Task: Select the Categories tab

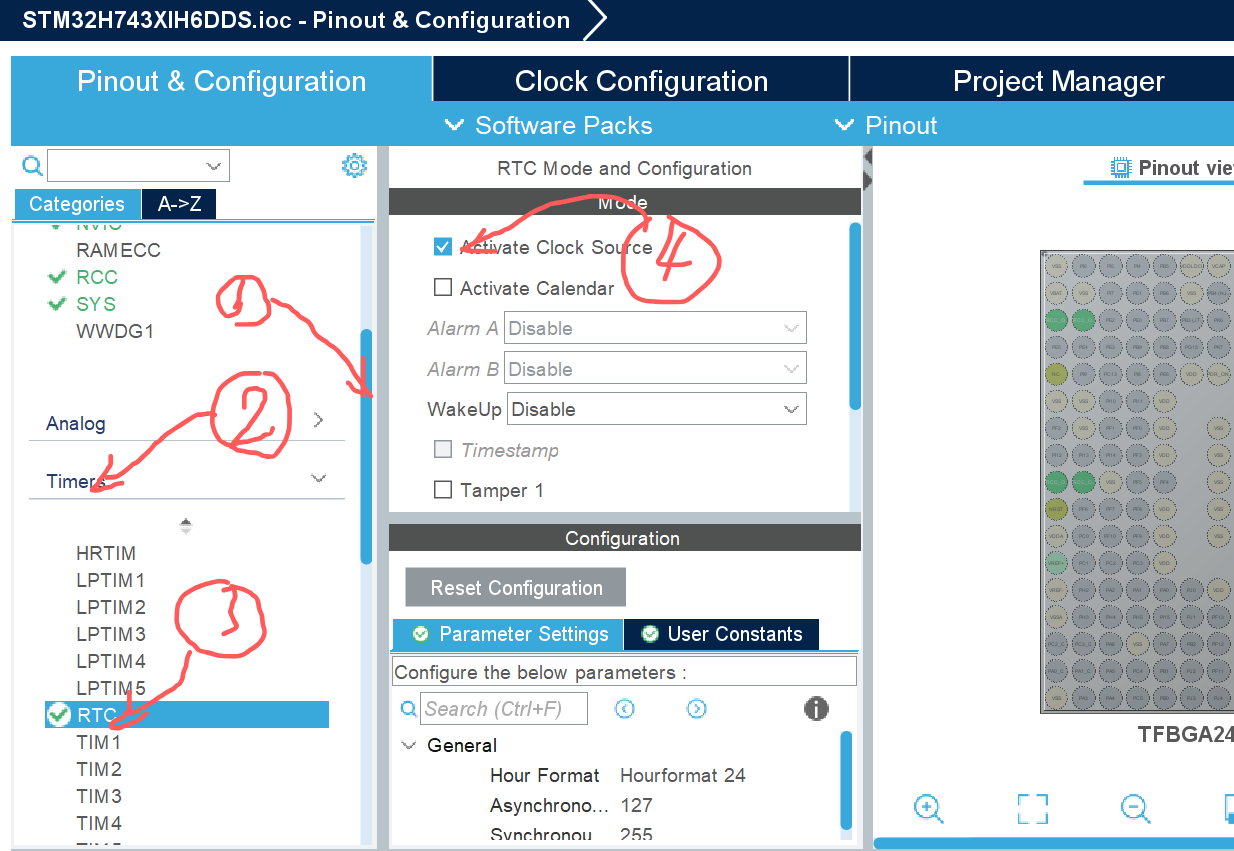Action: pos(77,204)
